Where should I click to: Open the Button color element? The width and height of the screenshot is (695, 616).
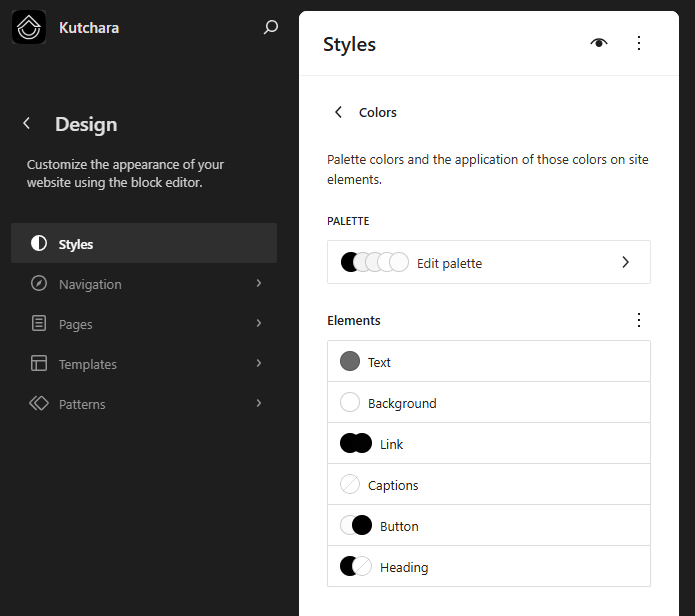[489, 525]
